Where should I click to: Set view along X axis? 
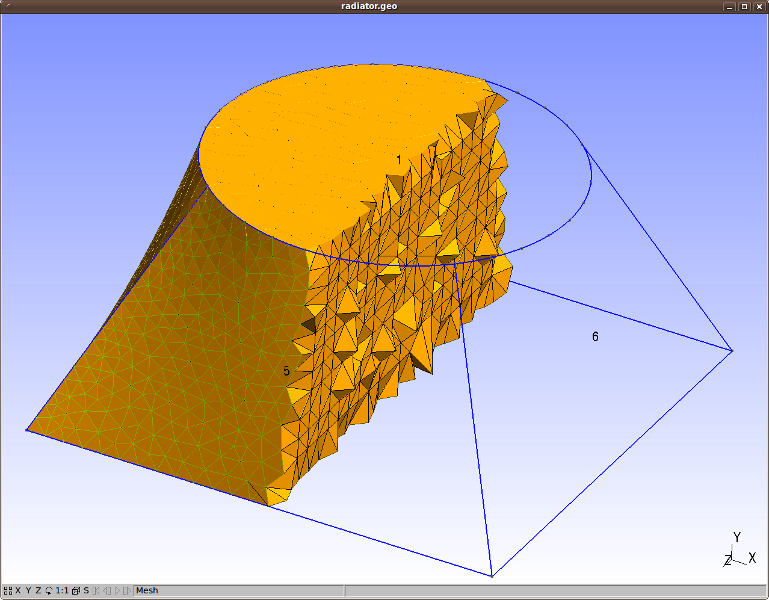[18, 591]
